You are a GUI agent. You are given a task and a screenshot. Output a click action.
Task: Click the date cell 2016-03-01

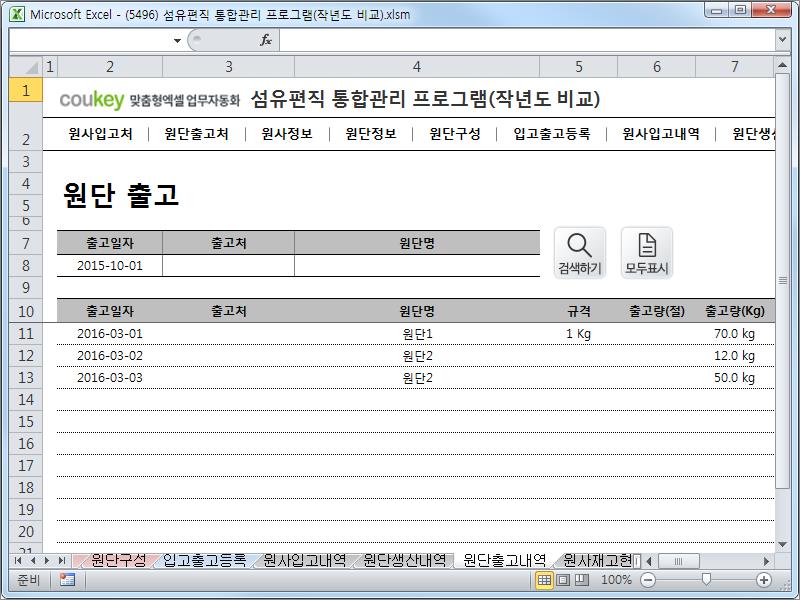tap(110, 334)
